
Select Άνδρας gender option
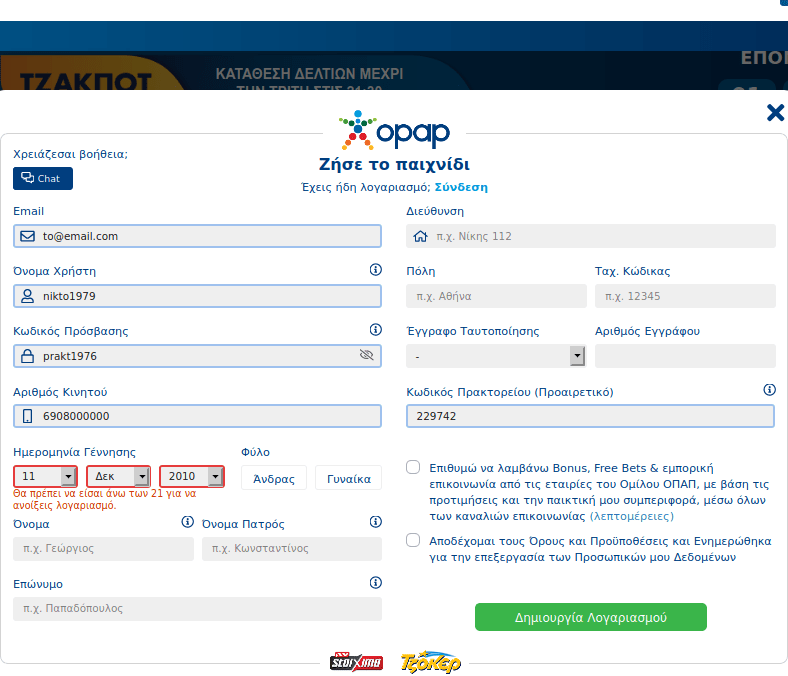274,478
